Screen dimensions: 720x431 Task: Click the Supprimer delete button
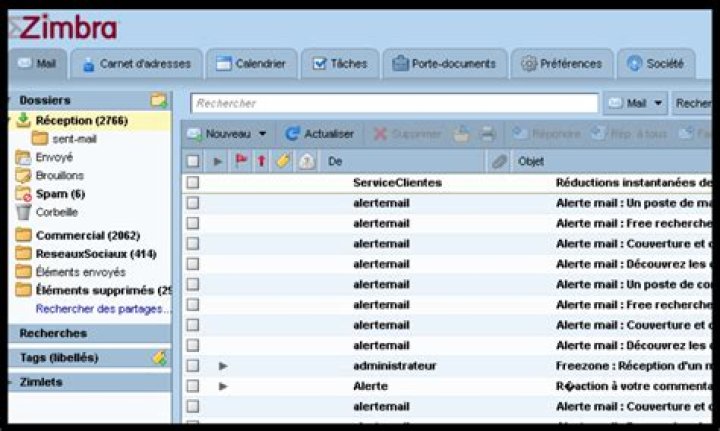pos(407,134)
